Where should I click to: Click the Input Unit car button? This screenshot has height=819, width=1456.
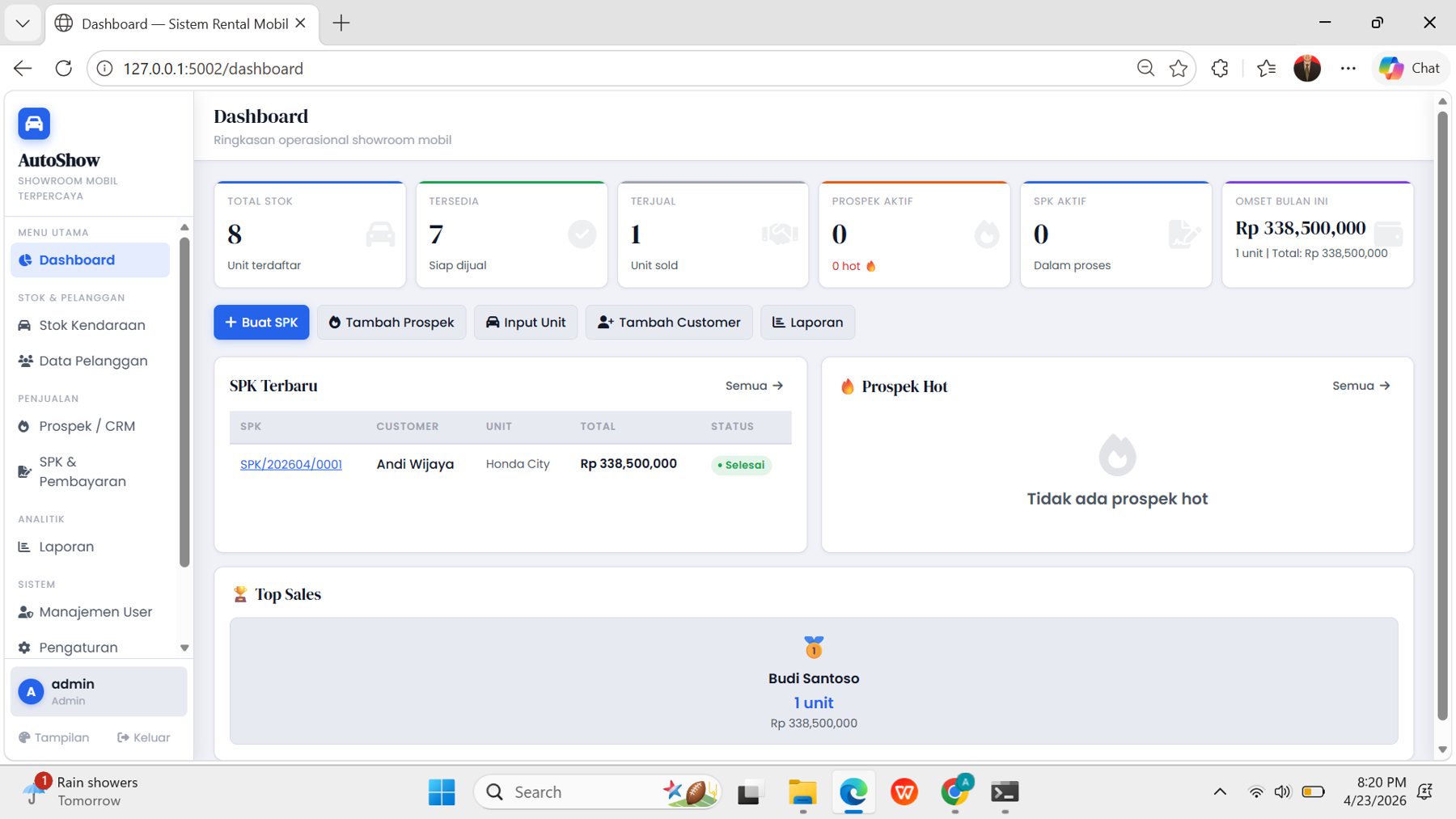click(525, 322)
